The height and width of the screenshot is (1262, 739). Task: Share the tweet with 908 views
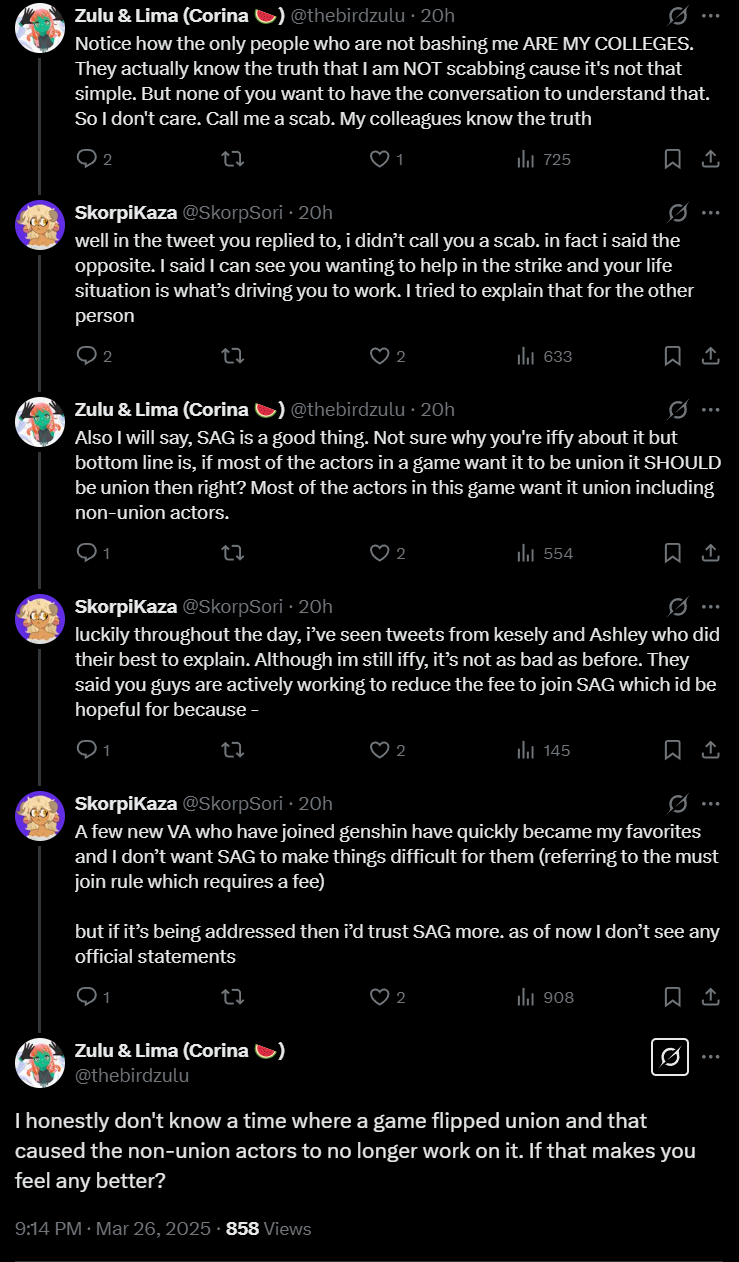(x=710, y=997)
